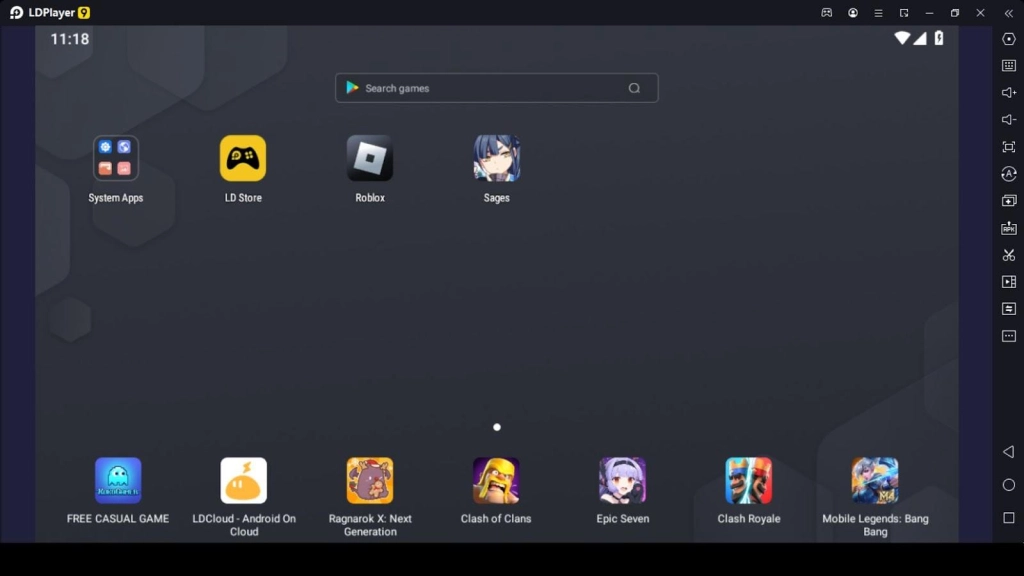The image size is (1024, 576).
Task: Minimize the LDPlayer window
Action: [929, 12]
